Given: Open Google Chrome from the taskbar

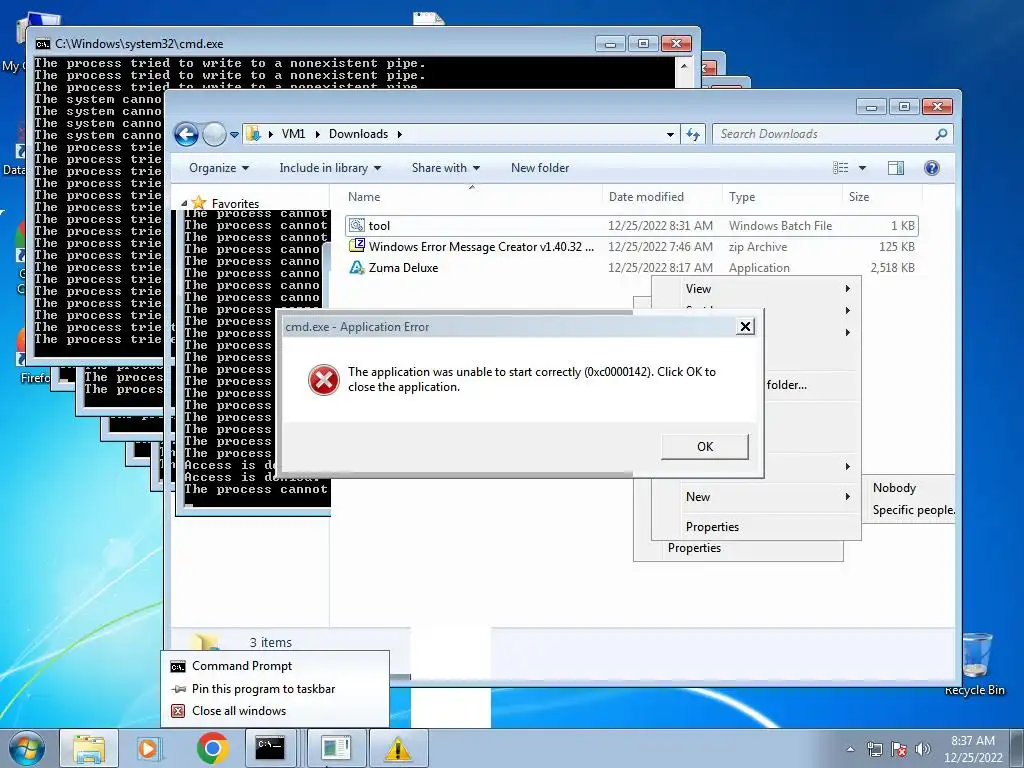Looking at the screenshot, I should pos(212,748).
